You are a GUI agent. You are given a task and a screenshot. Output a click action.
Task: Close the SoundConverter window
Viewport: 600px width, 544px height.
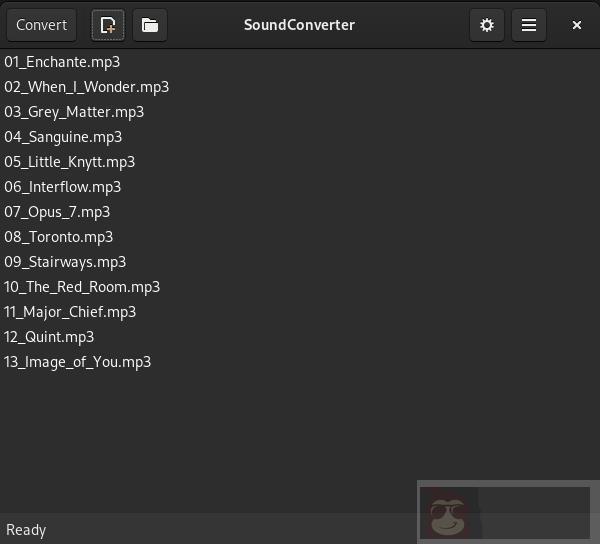coord(577,25)
